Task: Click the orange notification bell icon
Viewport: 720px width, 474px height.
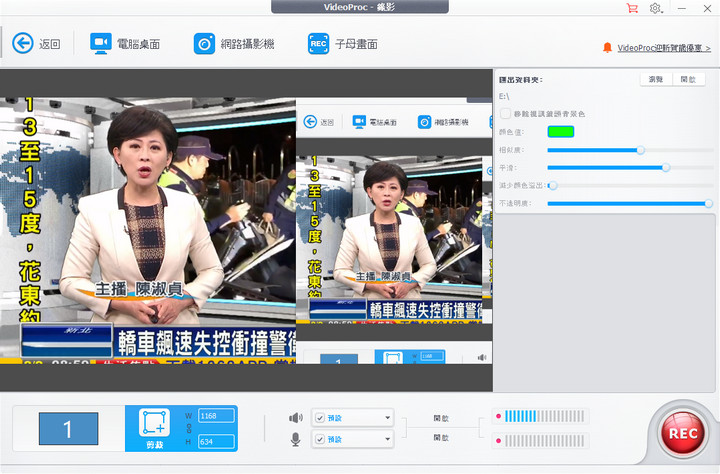Action: coord(607,47)
